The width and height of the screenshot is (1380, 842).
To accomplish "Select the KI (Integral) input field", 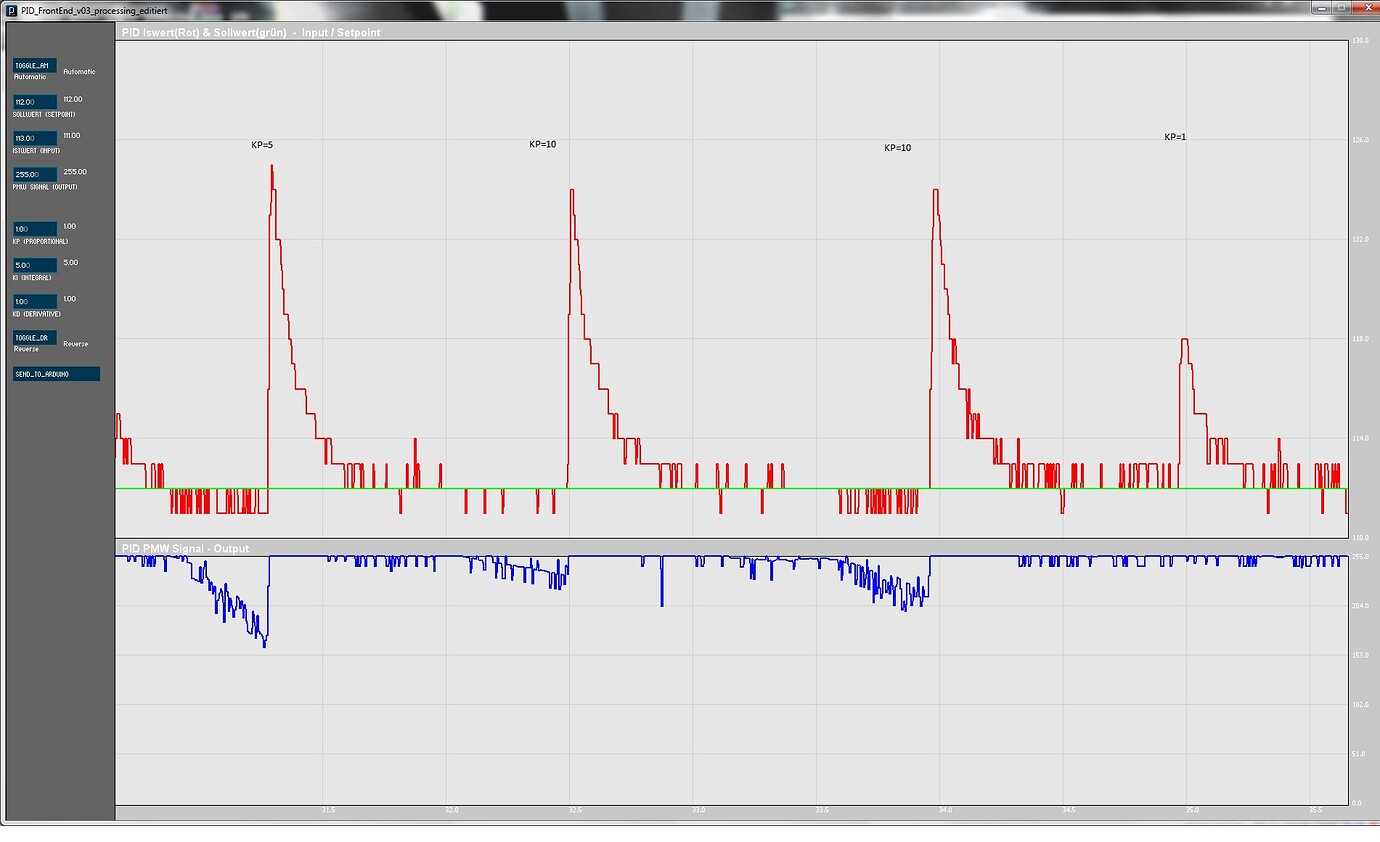I will point(35,265).
